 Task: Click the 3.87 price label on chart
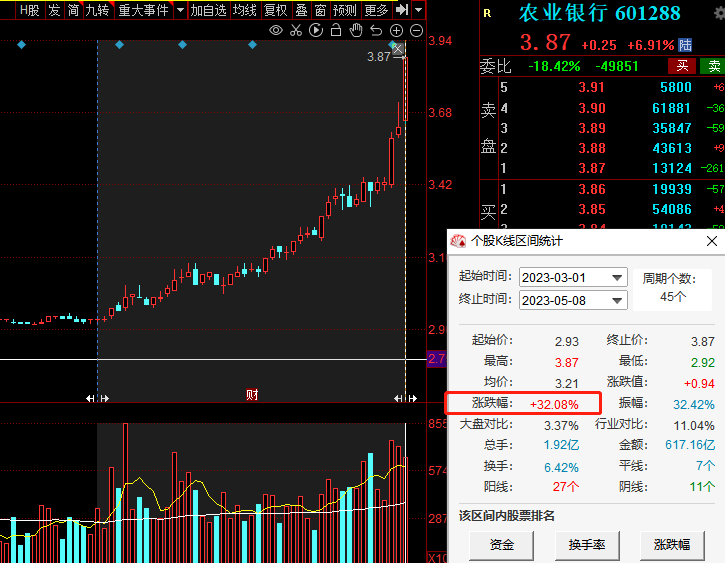379,57
